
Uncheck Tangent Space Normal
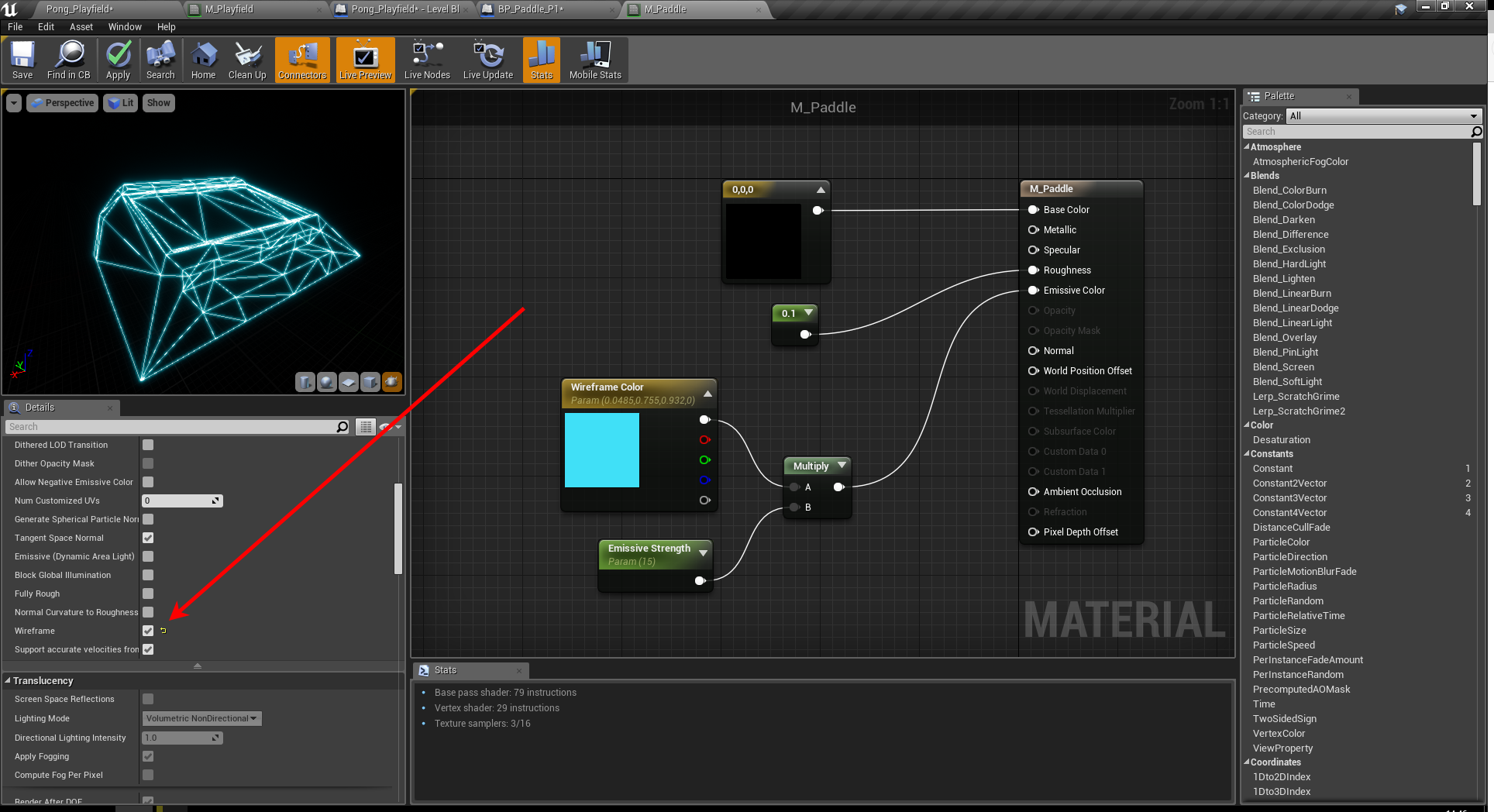click(x=148, y=538)
